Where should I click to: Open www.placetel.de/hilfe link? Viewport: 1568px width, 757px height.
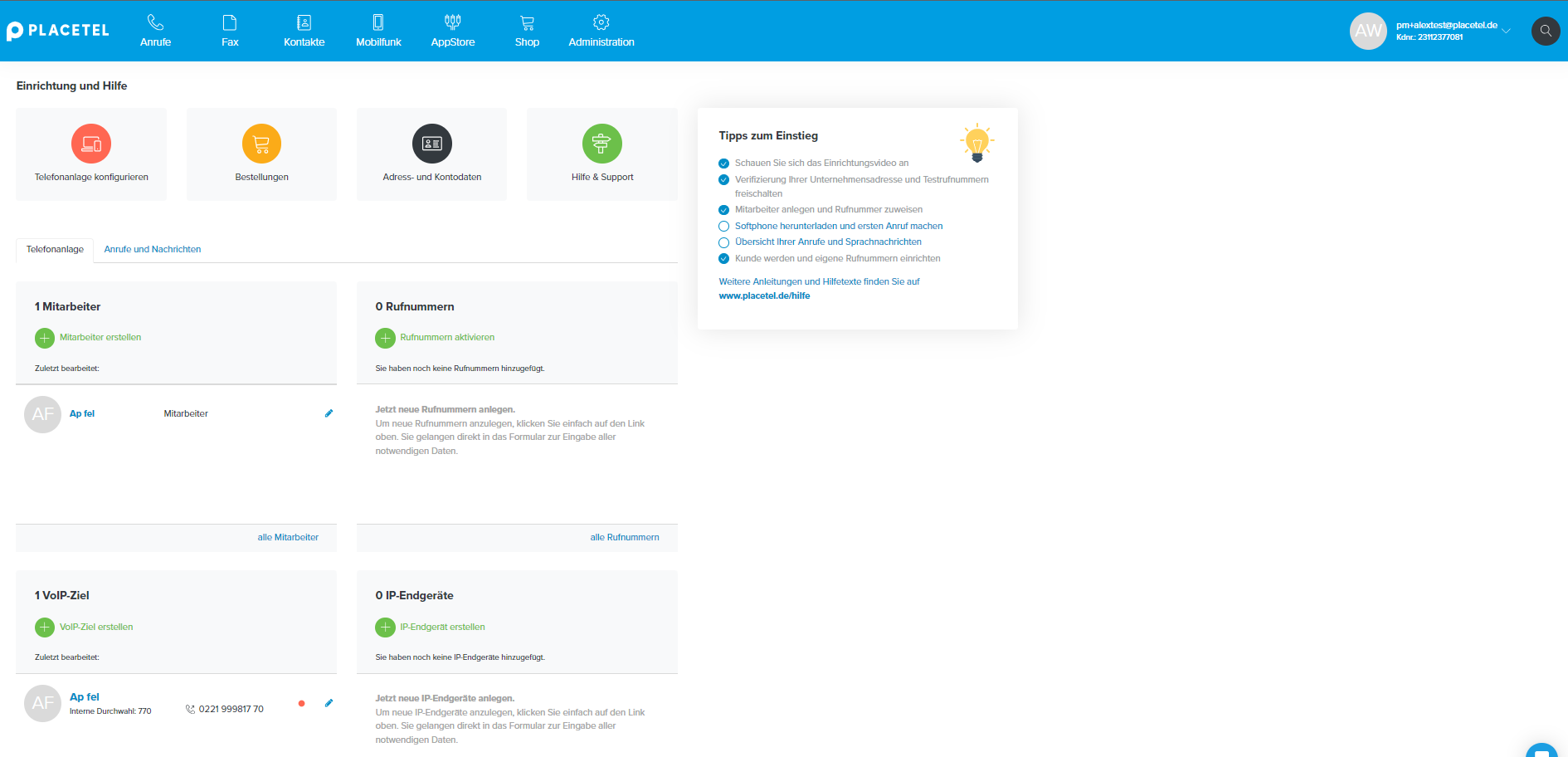pos(764,295)
